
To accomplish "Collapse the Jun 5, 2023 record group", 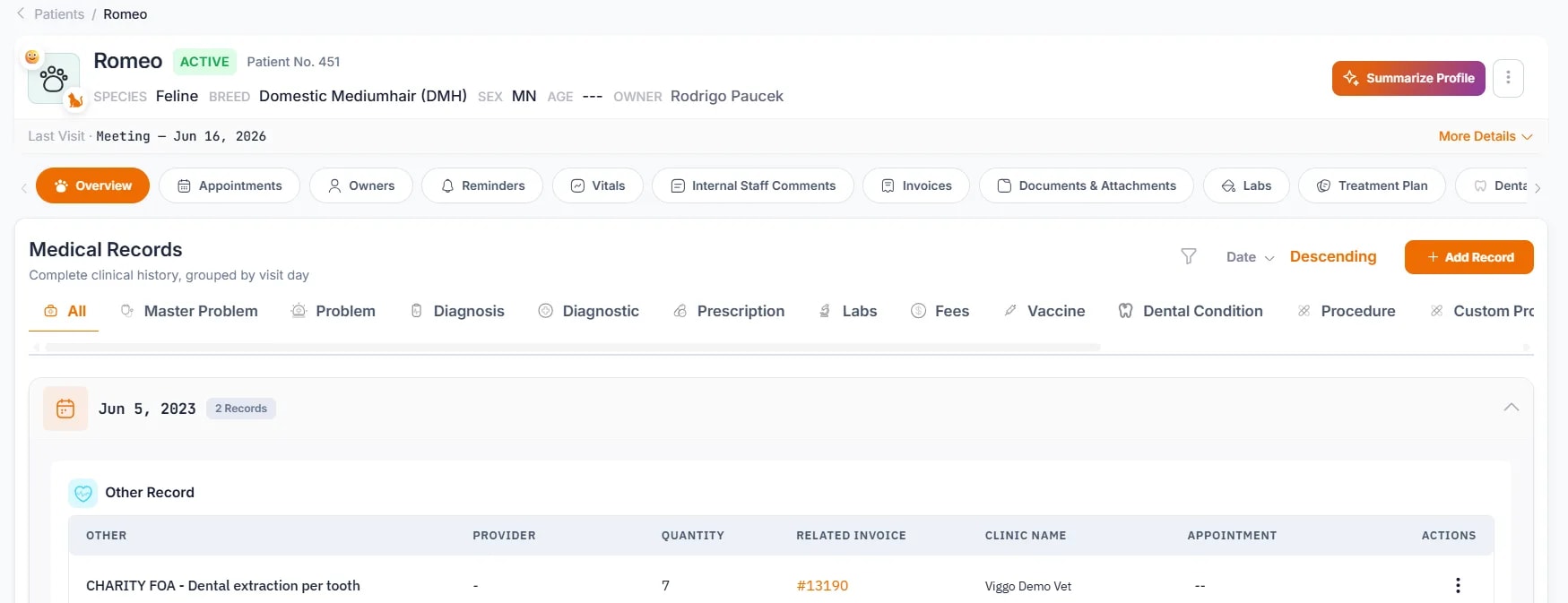I will pos(1512,408).
